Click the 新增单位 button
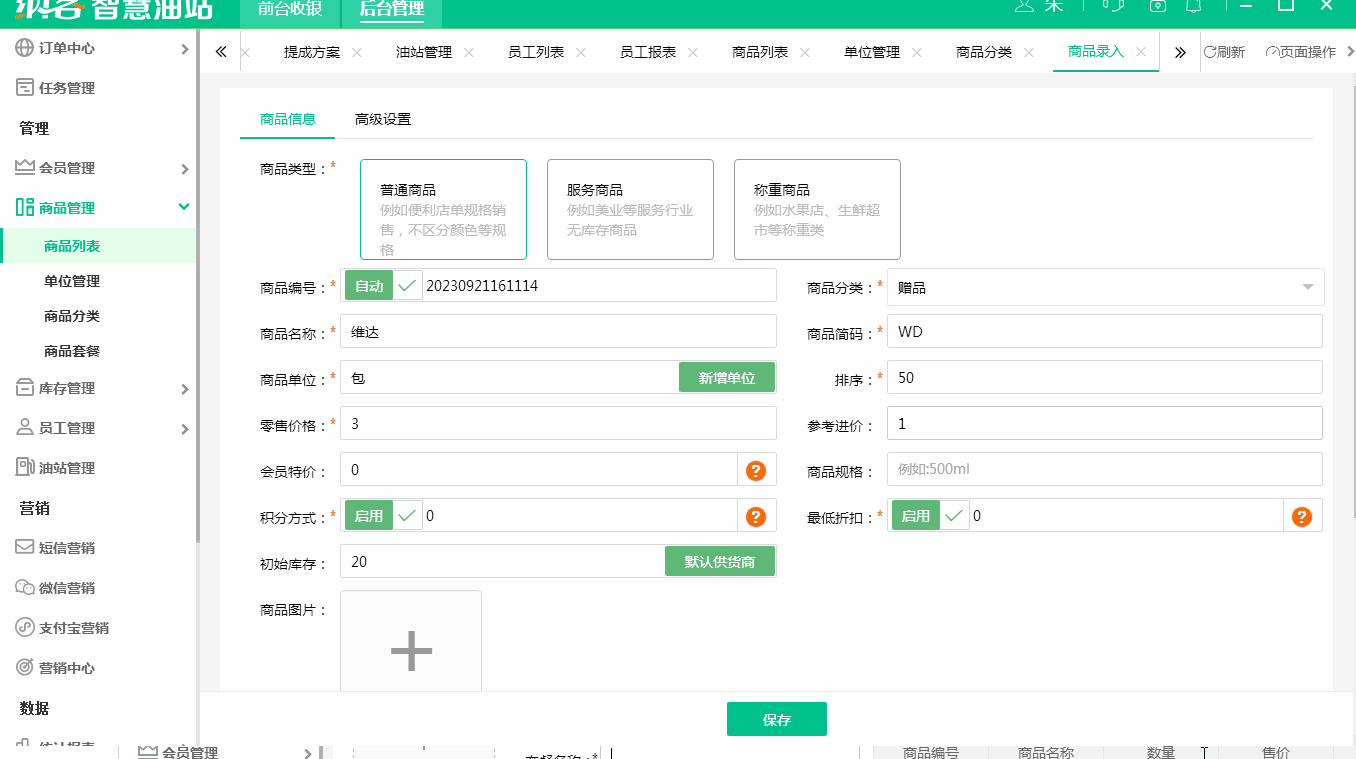 tap(727, 377)
